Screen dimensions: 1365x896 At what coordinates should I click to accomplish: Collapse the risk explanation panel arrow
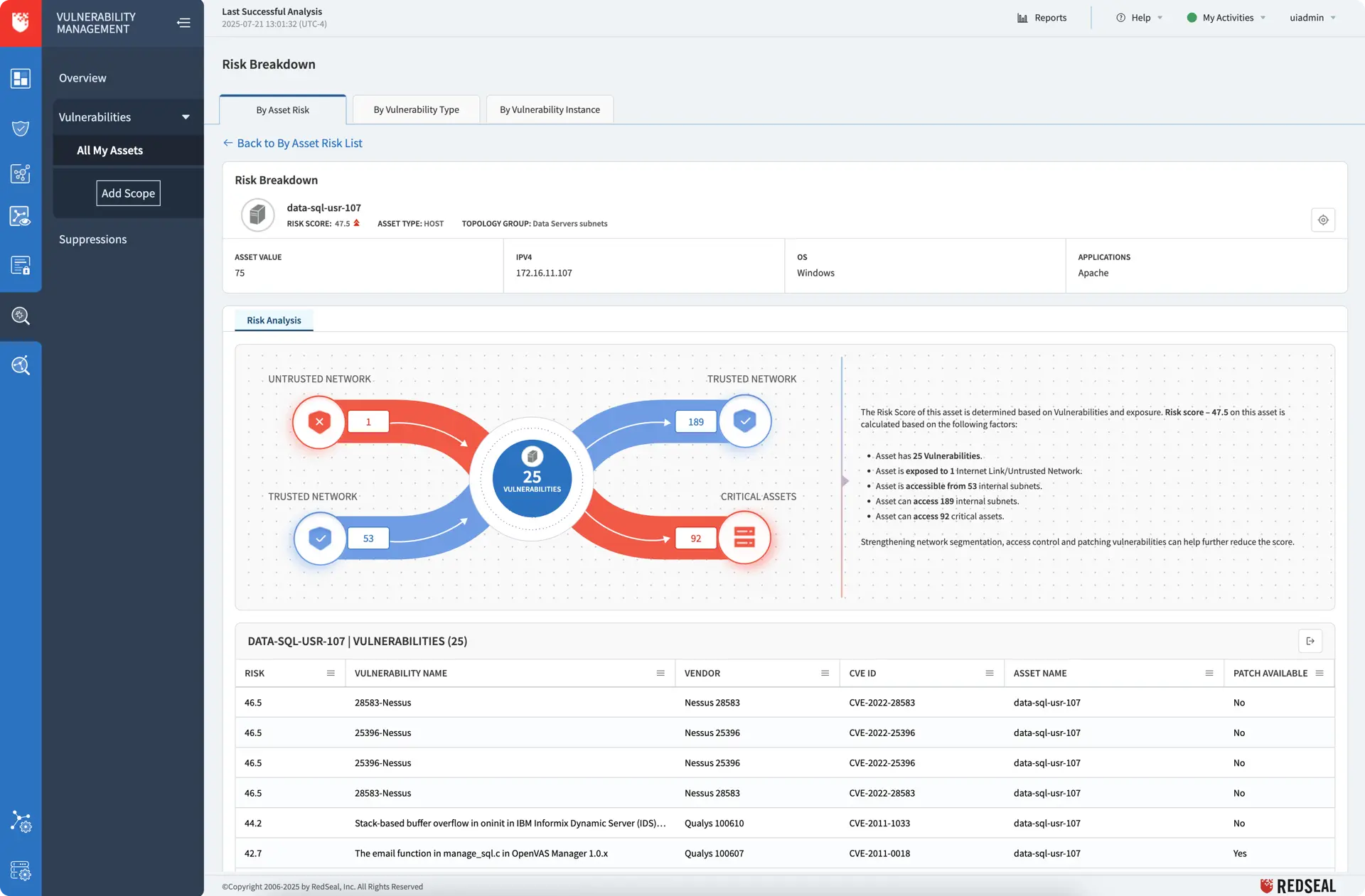845,481
